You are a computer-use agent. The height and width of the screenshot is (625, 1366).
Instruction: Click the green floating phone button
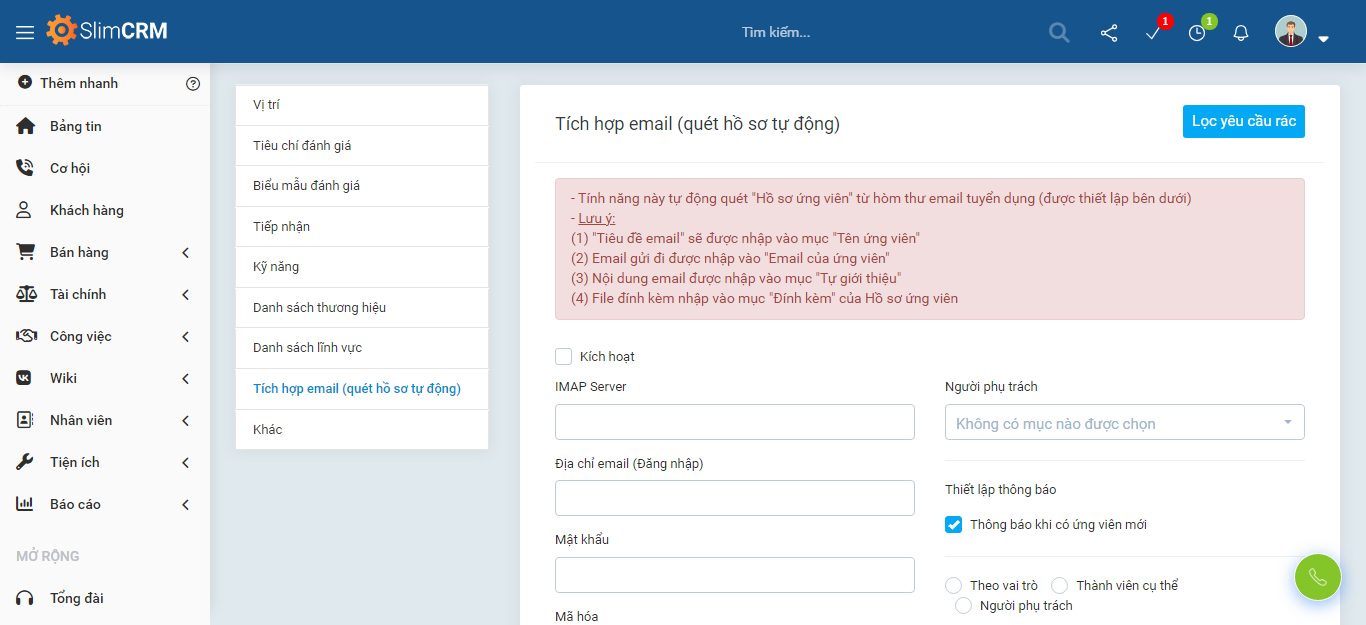pos(1317,577)
